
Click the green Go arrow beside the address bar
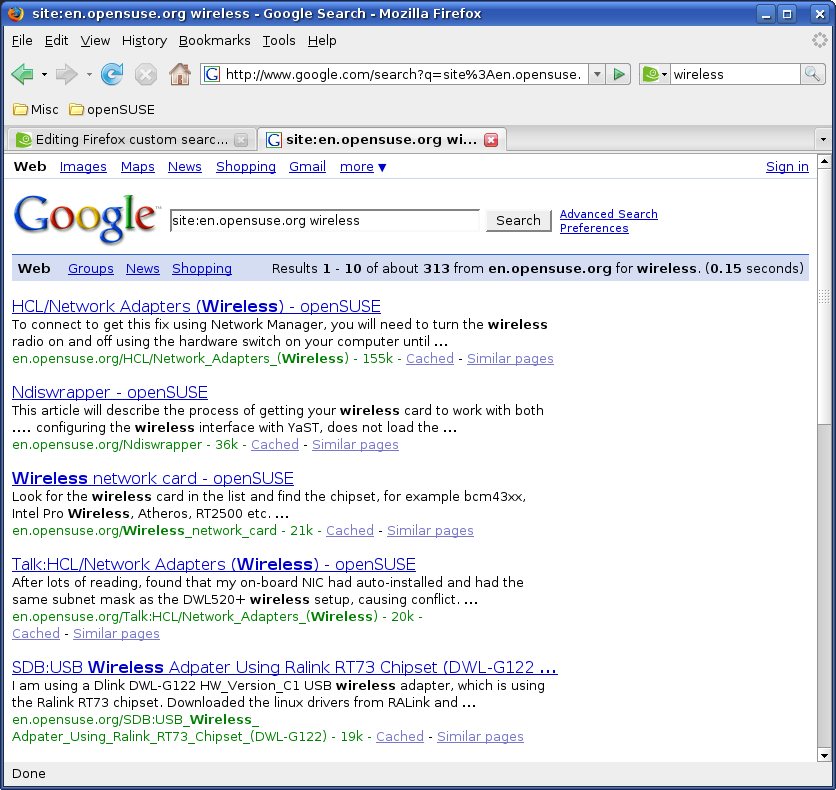click(619, 74)
